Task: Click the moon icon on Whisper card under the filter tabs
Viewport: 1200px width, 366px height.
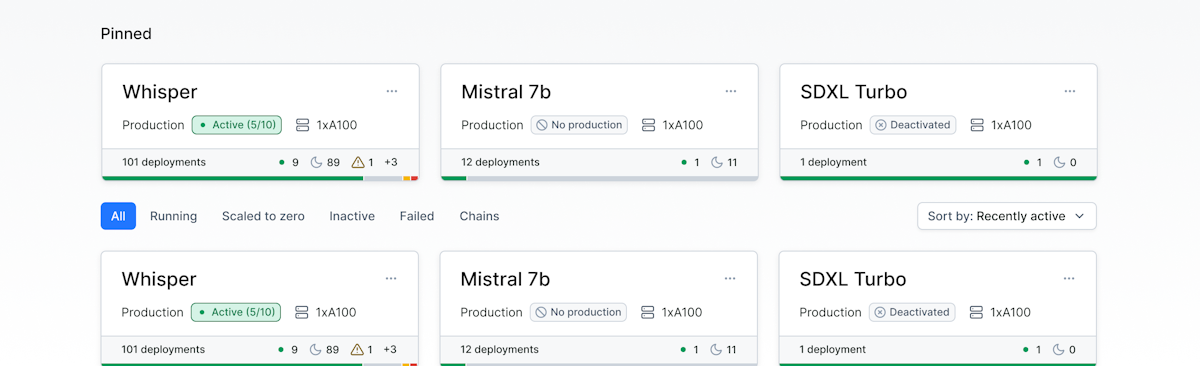Action: pyautogui.click(x=315, y=349)
